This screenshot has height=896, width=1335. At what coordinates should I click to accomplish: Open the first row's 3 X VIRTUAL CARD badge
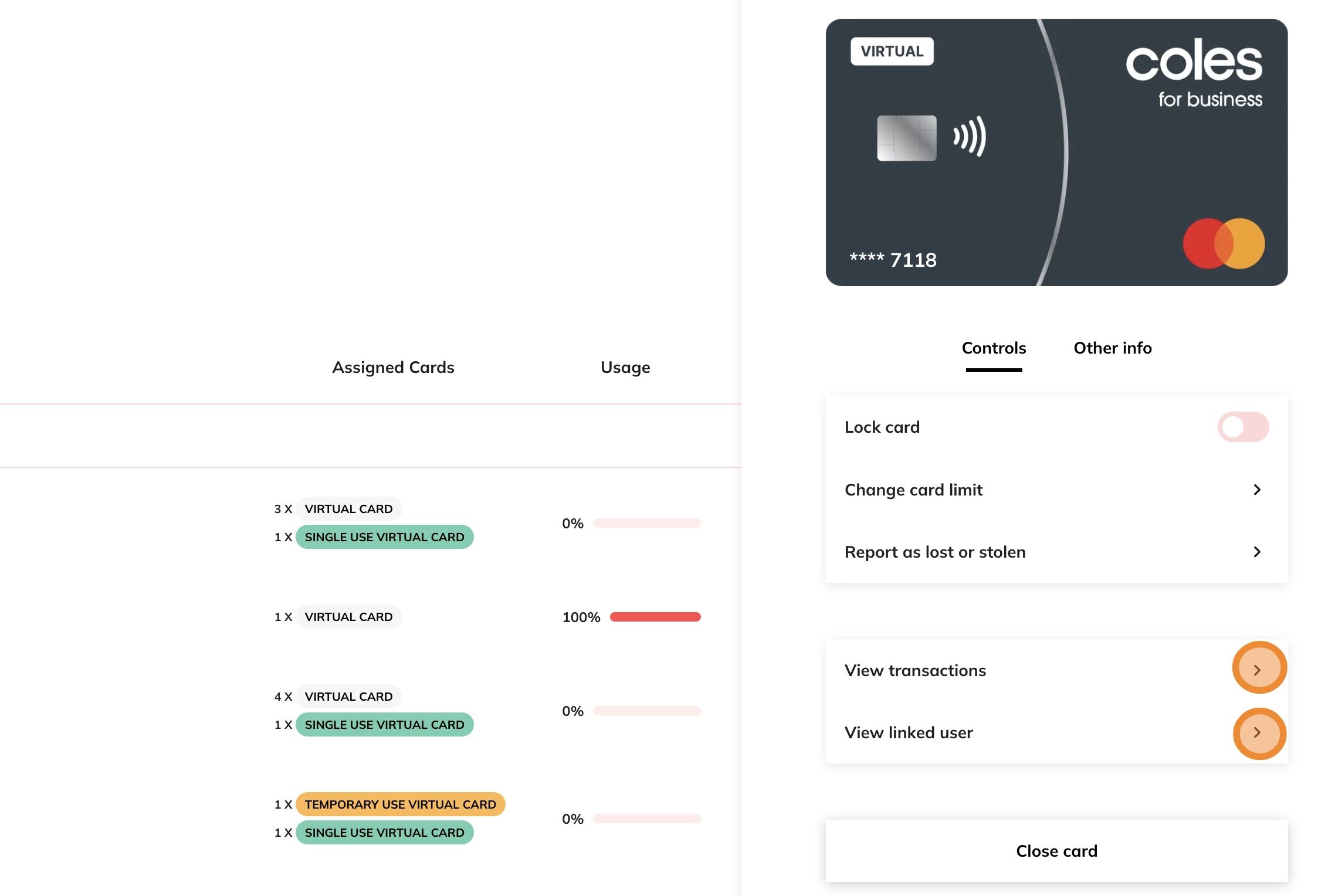348,508
